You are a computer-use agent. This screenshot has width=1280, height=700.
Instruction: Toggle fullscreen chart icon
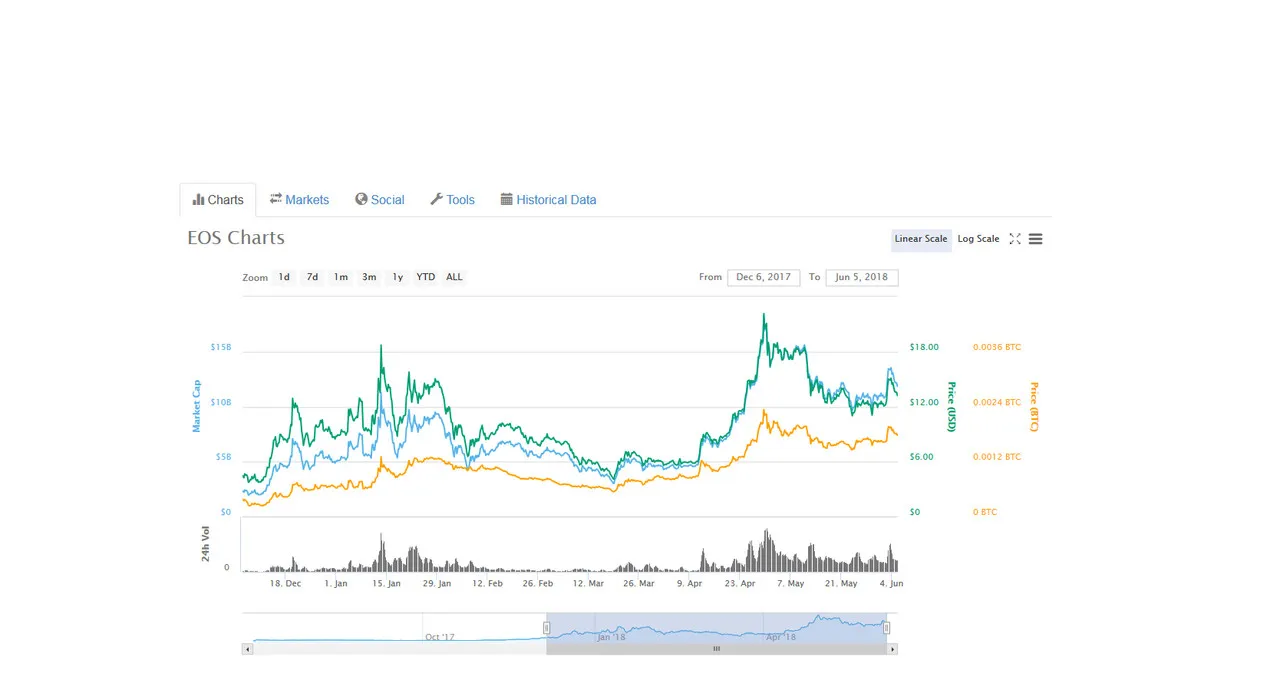[x=1015, y=239]
